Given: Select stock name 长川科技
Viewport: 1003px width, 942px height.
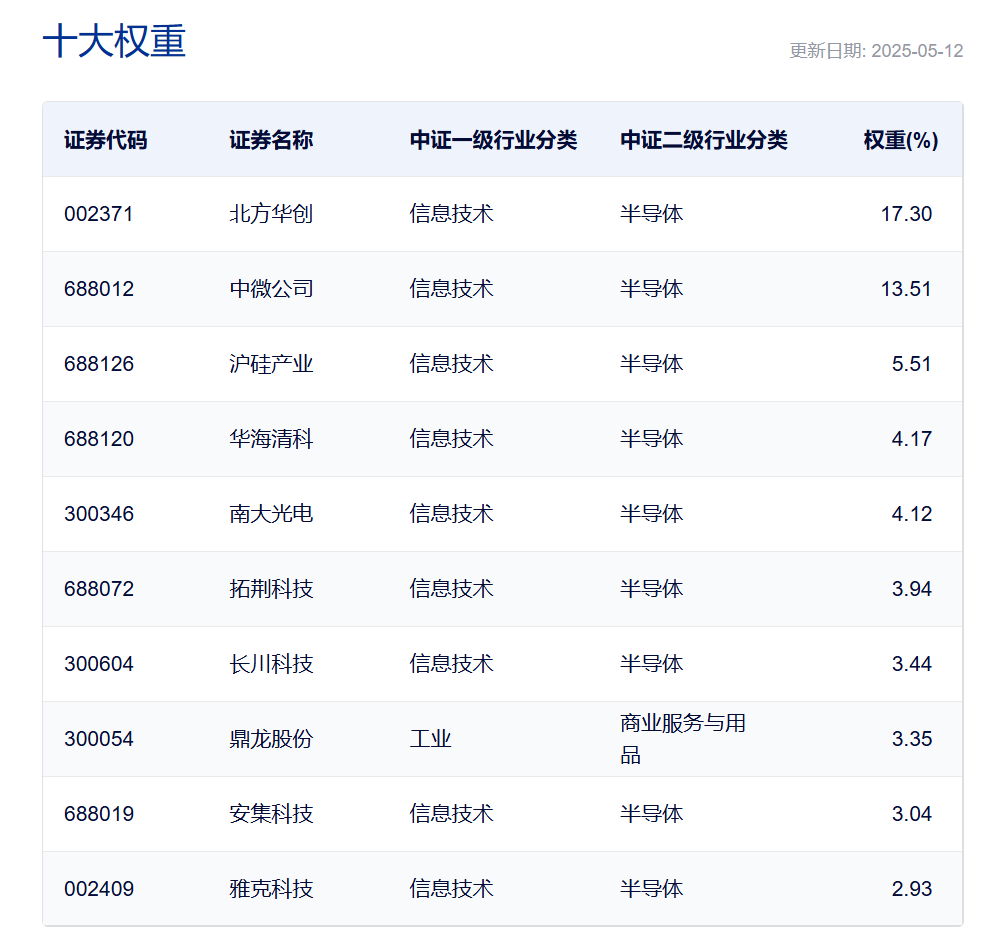Looking at the screenshot, I should click(x=271, y=664).
